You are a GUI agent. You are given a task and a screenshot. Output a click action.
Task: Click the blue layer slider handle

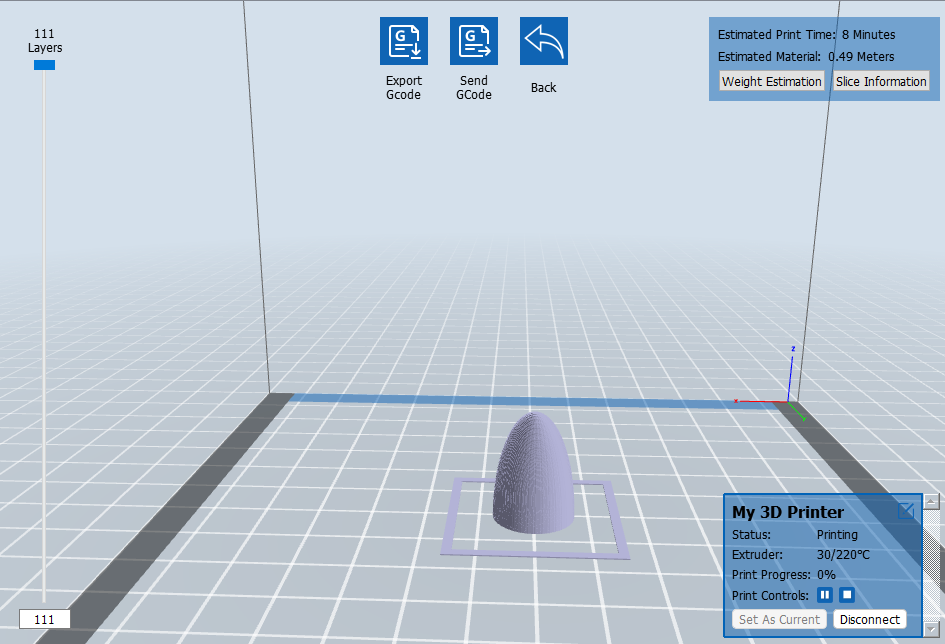coord(44,65)
